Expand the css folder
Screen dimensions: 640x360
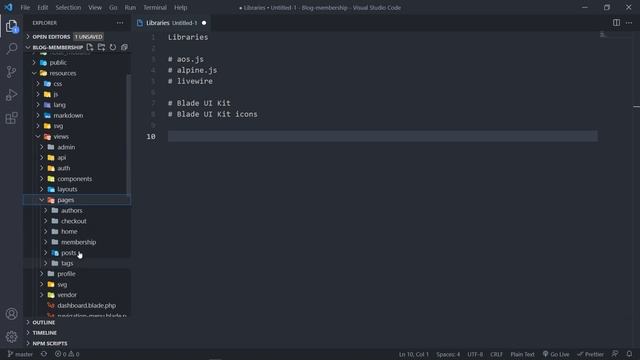point(58,84)
